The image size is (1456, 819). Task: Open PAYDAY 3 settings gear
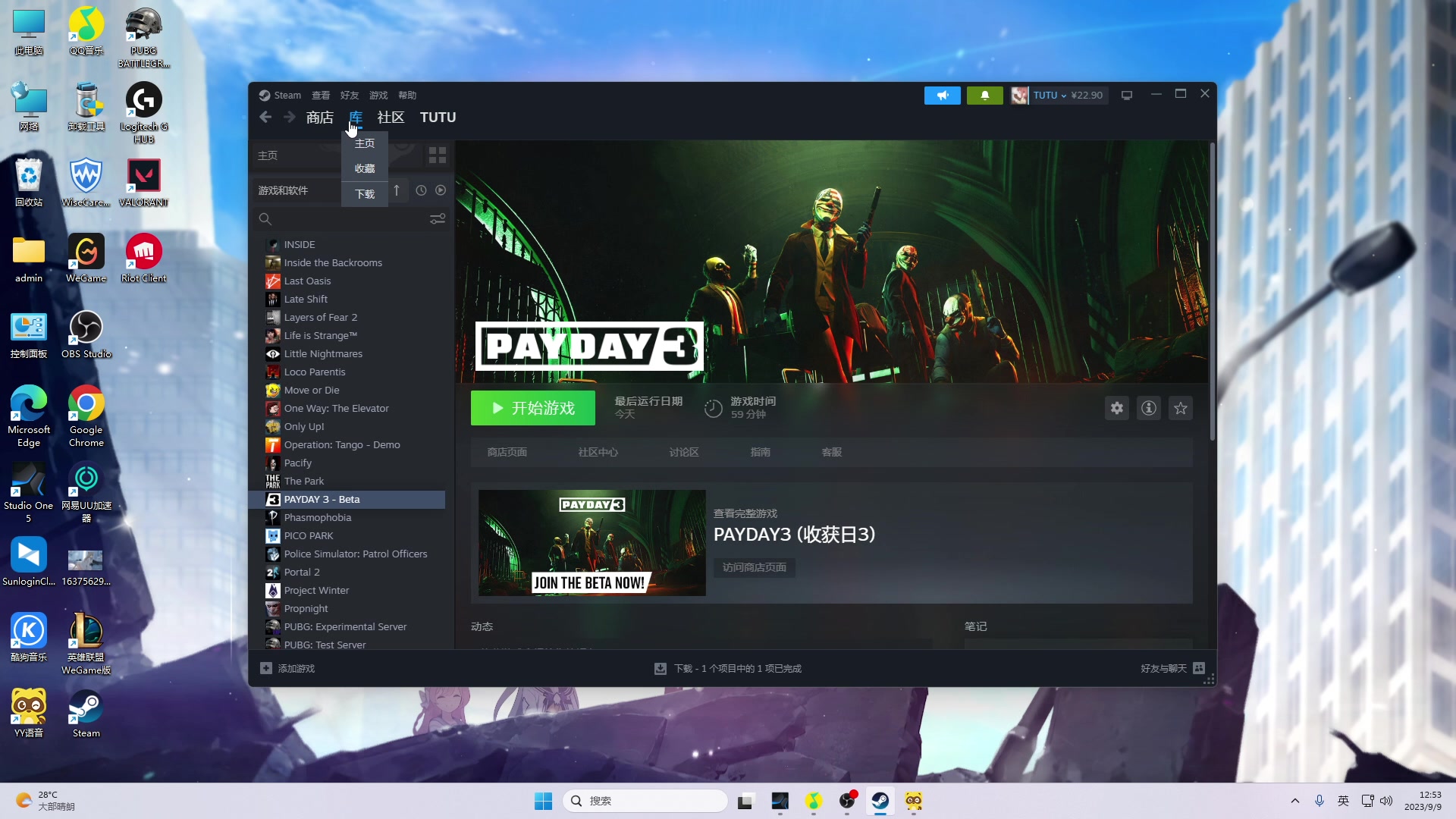1117,408
